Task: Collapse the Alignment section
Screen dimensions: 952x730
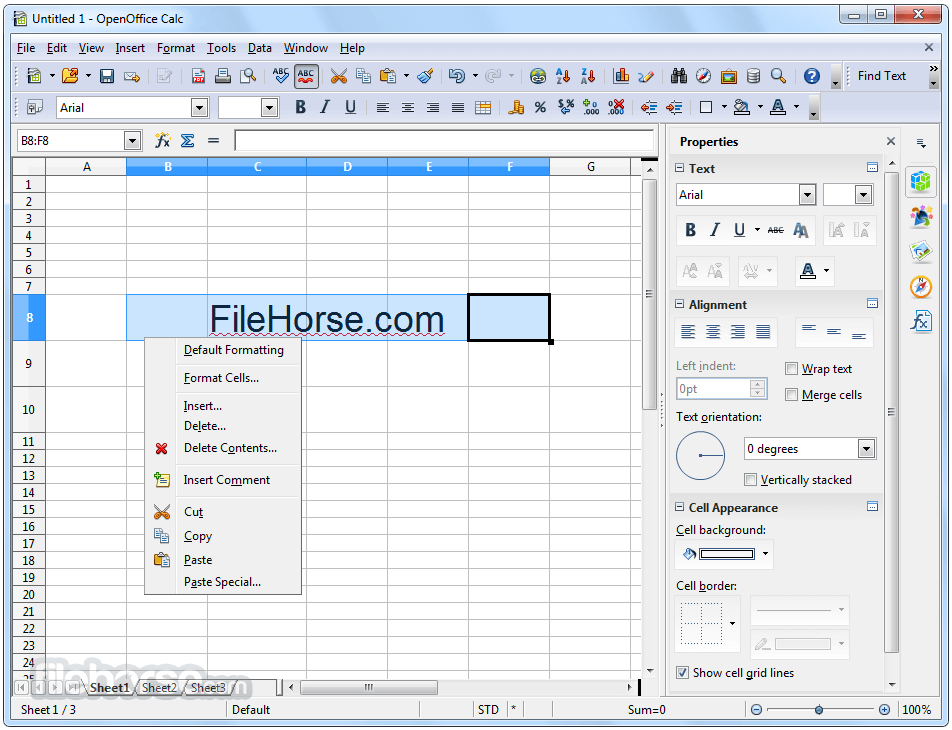Action: tap(679, 304)
